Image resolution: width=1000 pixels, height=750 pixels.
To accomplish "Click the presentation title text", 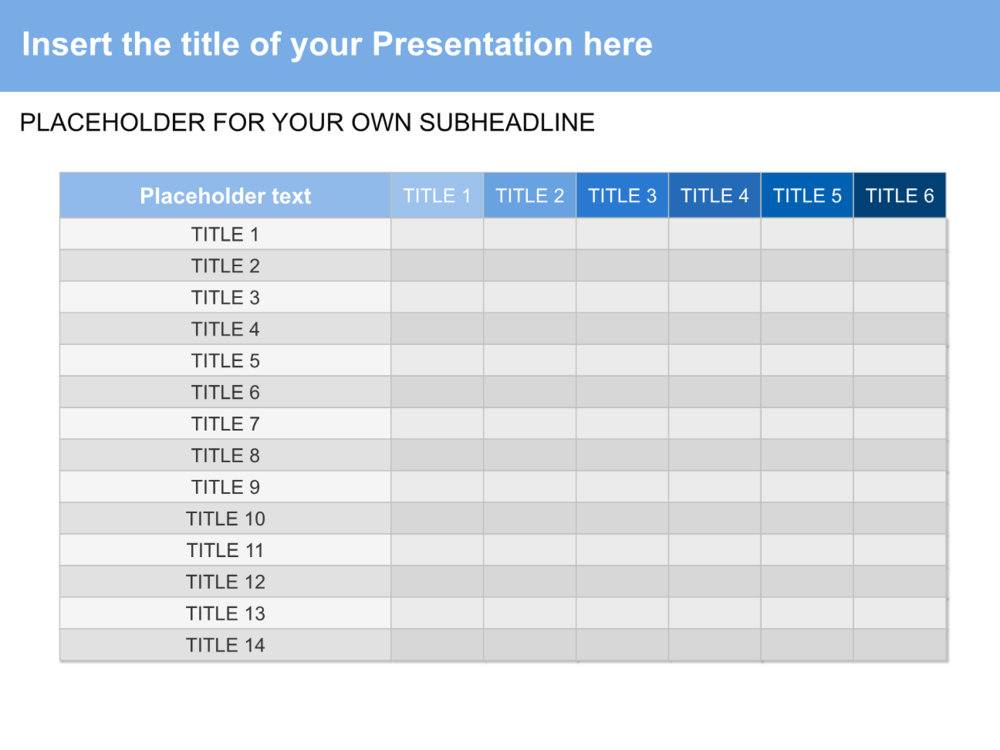I will [337, 45].
